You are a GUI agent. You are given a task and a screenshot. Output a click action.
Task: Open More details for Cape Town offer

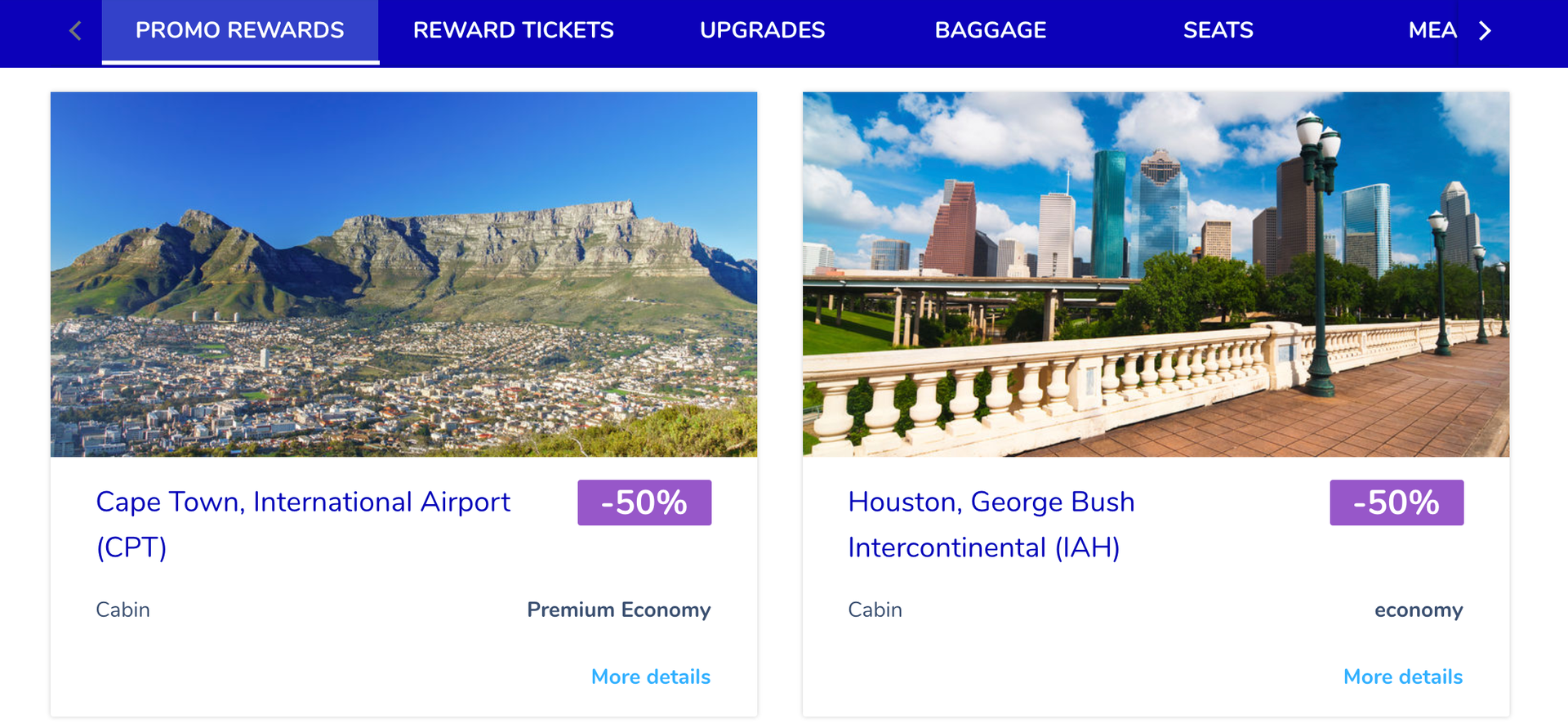tap(650, 677)
